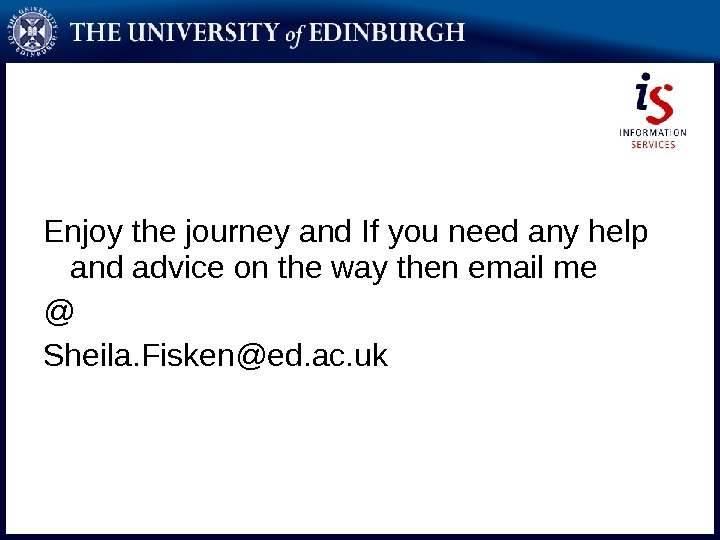
Task: Click the red "SERVICES" label
Action: point(653,145)
